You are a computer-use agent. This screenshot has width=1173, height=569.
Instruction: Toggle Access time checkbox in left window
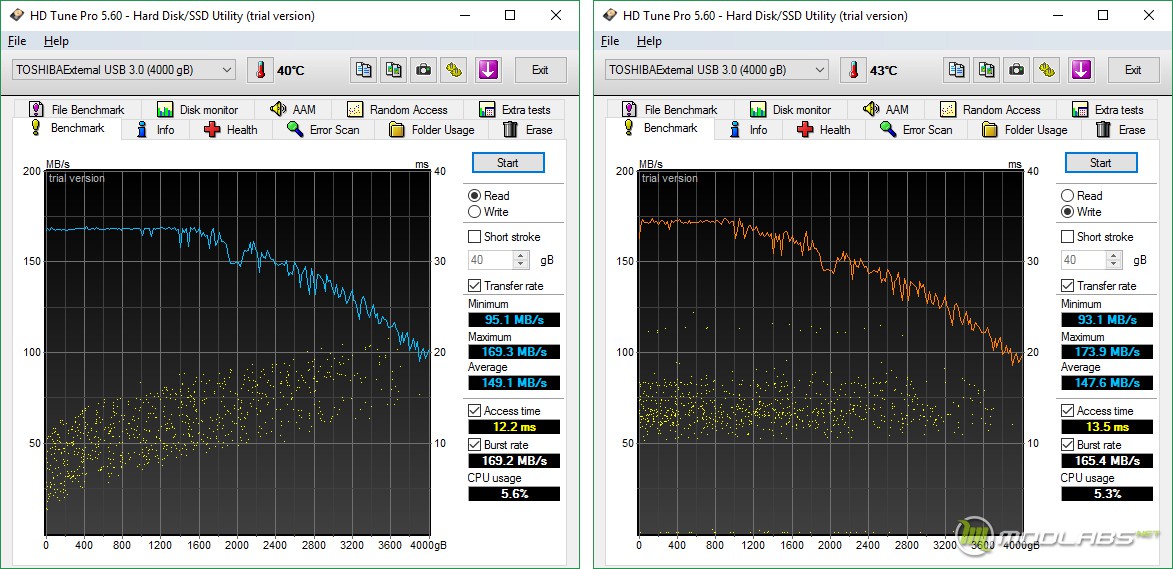(x=474, y=410)
